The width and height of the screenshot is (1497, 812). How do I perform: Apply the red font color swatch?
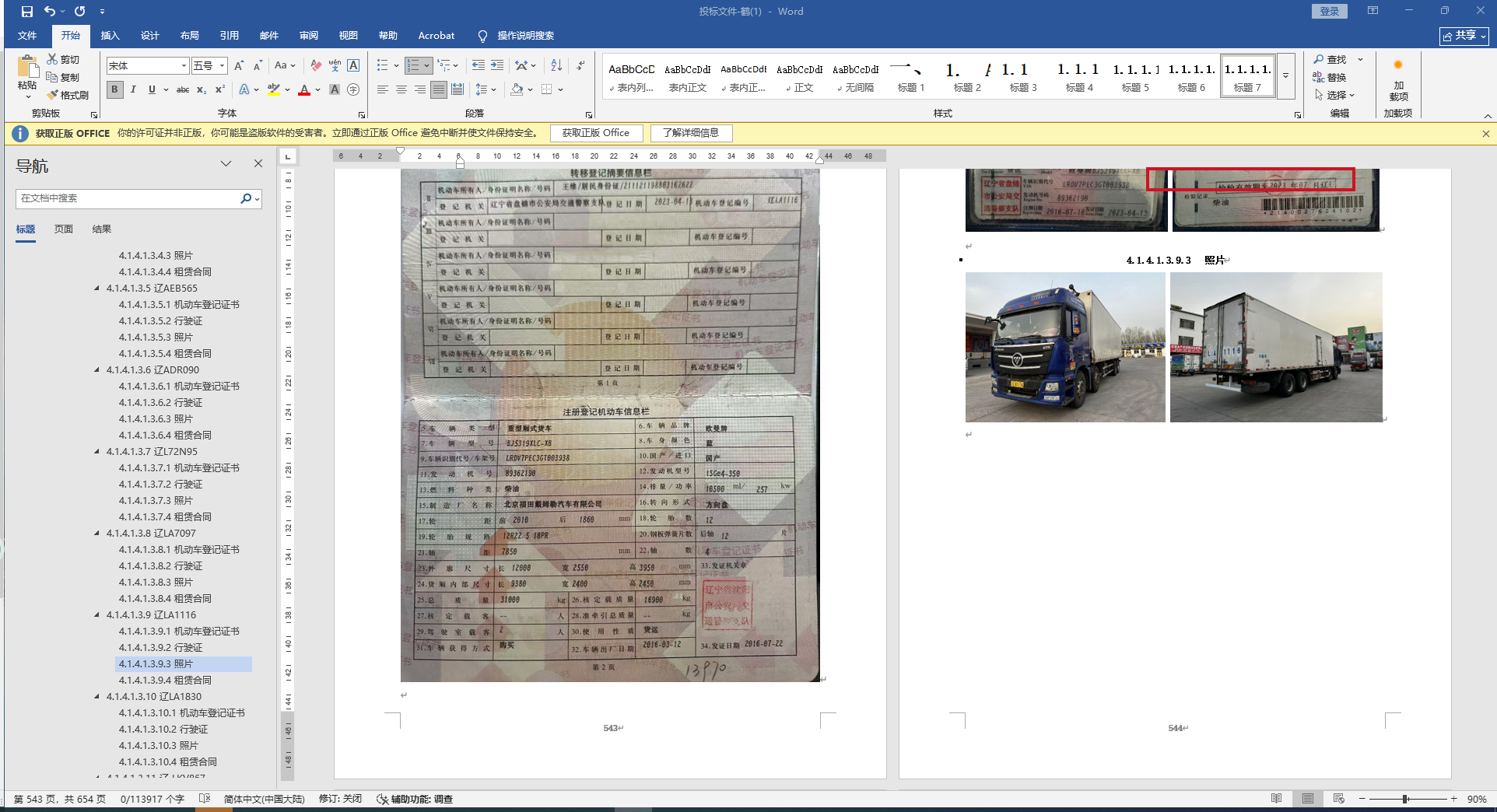tap(304, 89)
